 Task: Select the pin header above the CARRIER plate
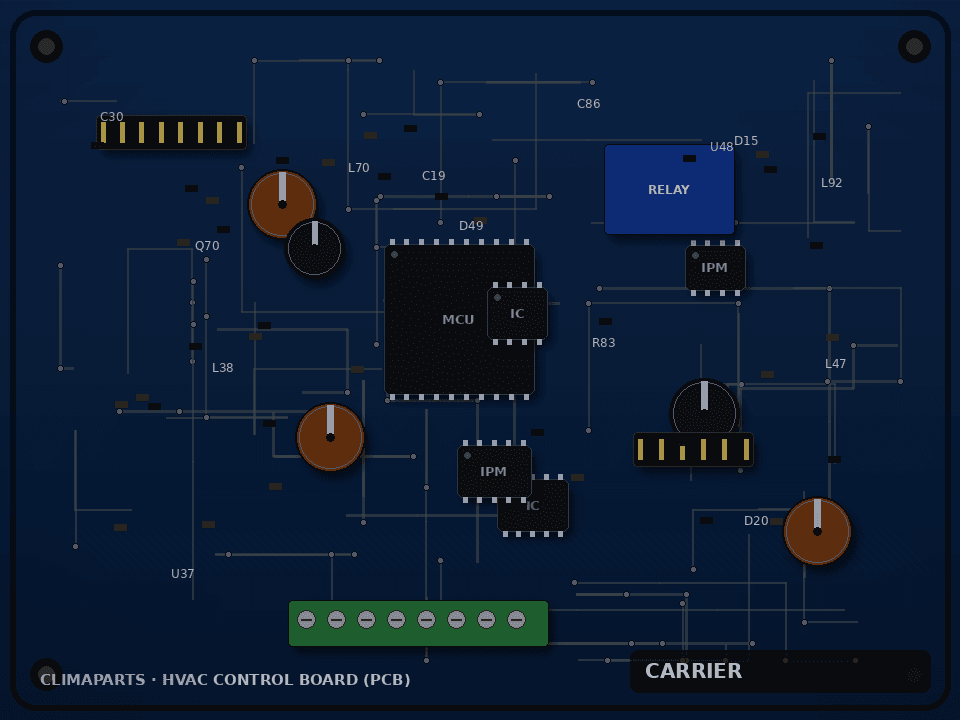coord(693,449)
